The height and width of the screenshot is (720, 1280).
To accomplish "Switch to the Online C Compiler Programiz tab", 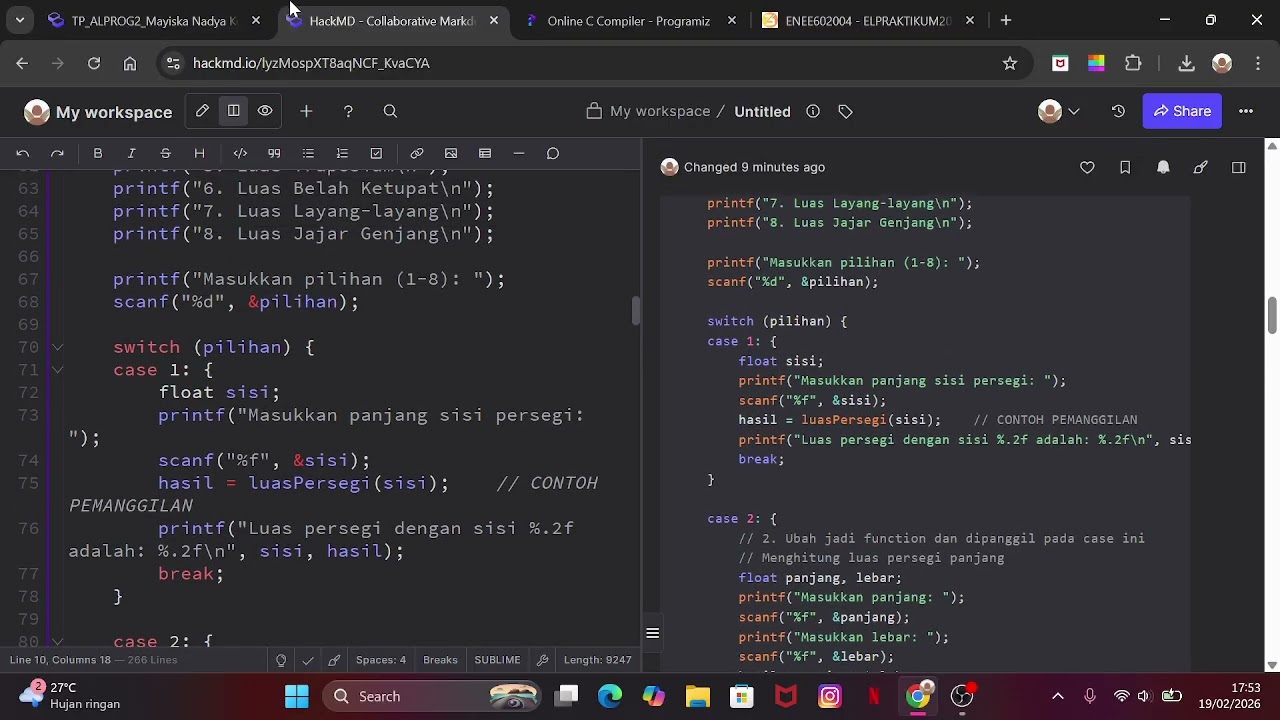I will (629, 20).
